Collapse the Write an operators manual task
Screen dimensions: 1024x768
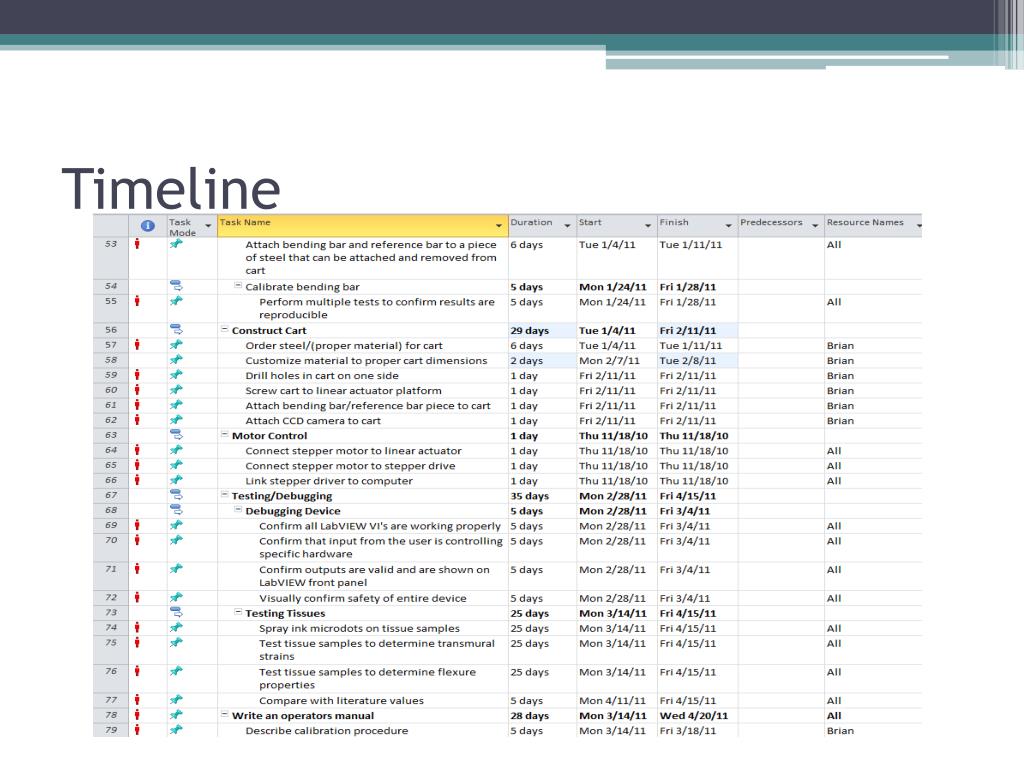[x=224, y=714]
